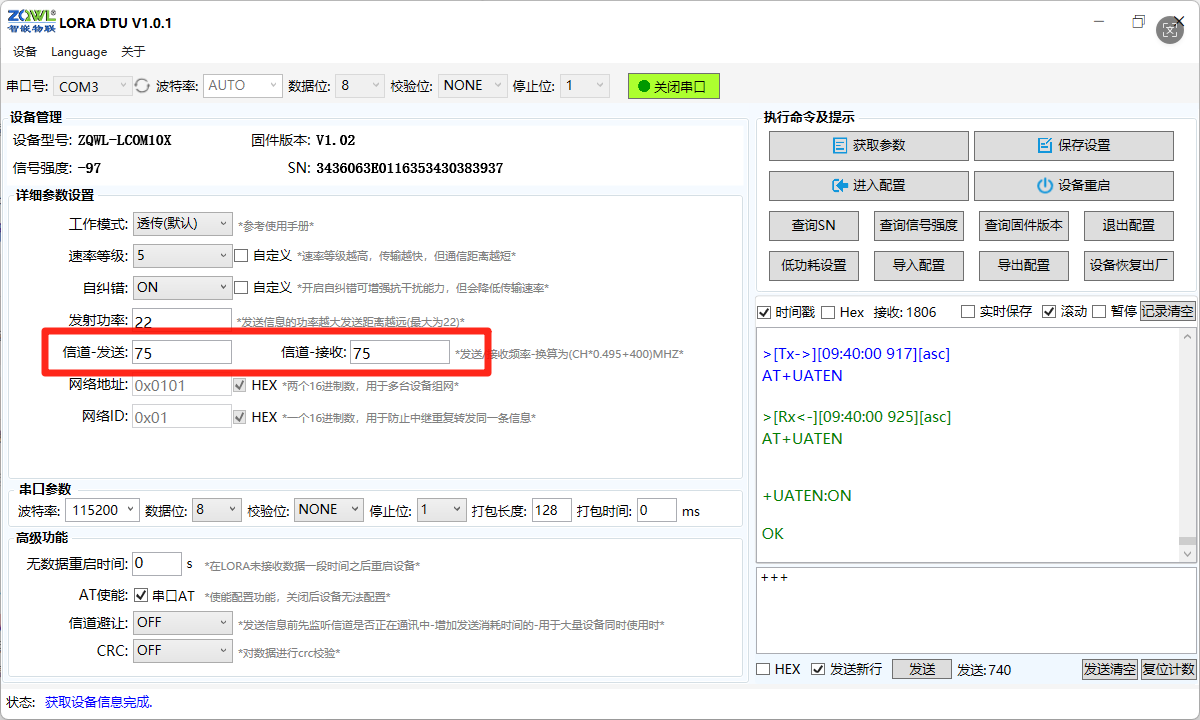This screenshot has height=720, width=1200.
Task: Click the 进入配置 button with arrow icon
Action: 868,186
